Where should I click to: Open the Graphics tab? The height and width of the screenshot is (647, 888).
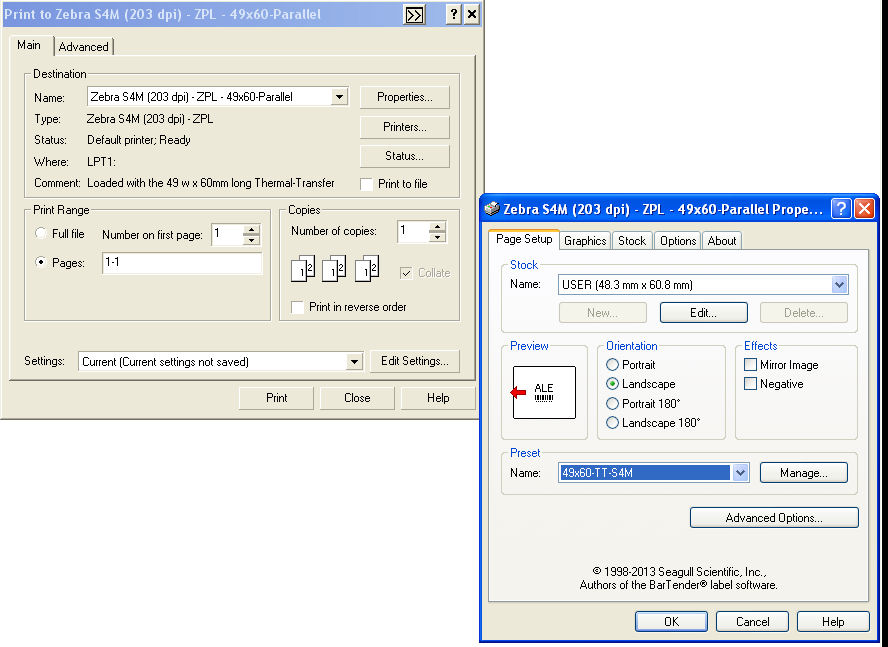pyautogui.click(x=585, y=241)
